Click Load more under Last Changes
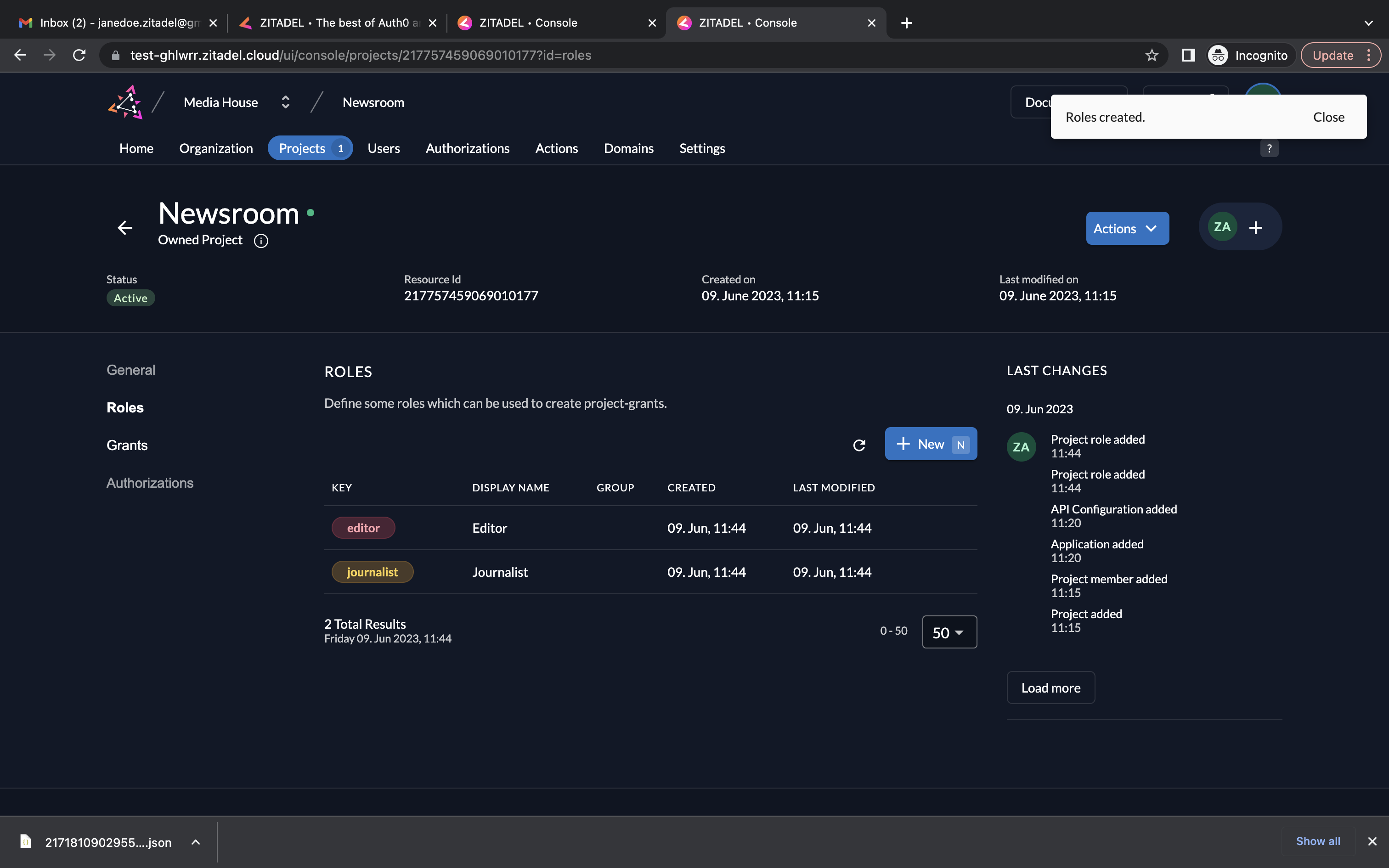The width and height of the screenshot is (1389, 868). point(1050,688)
